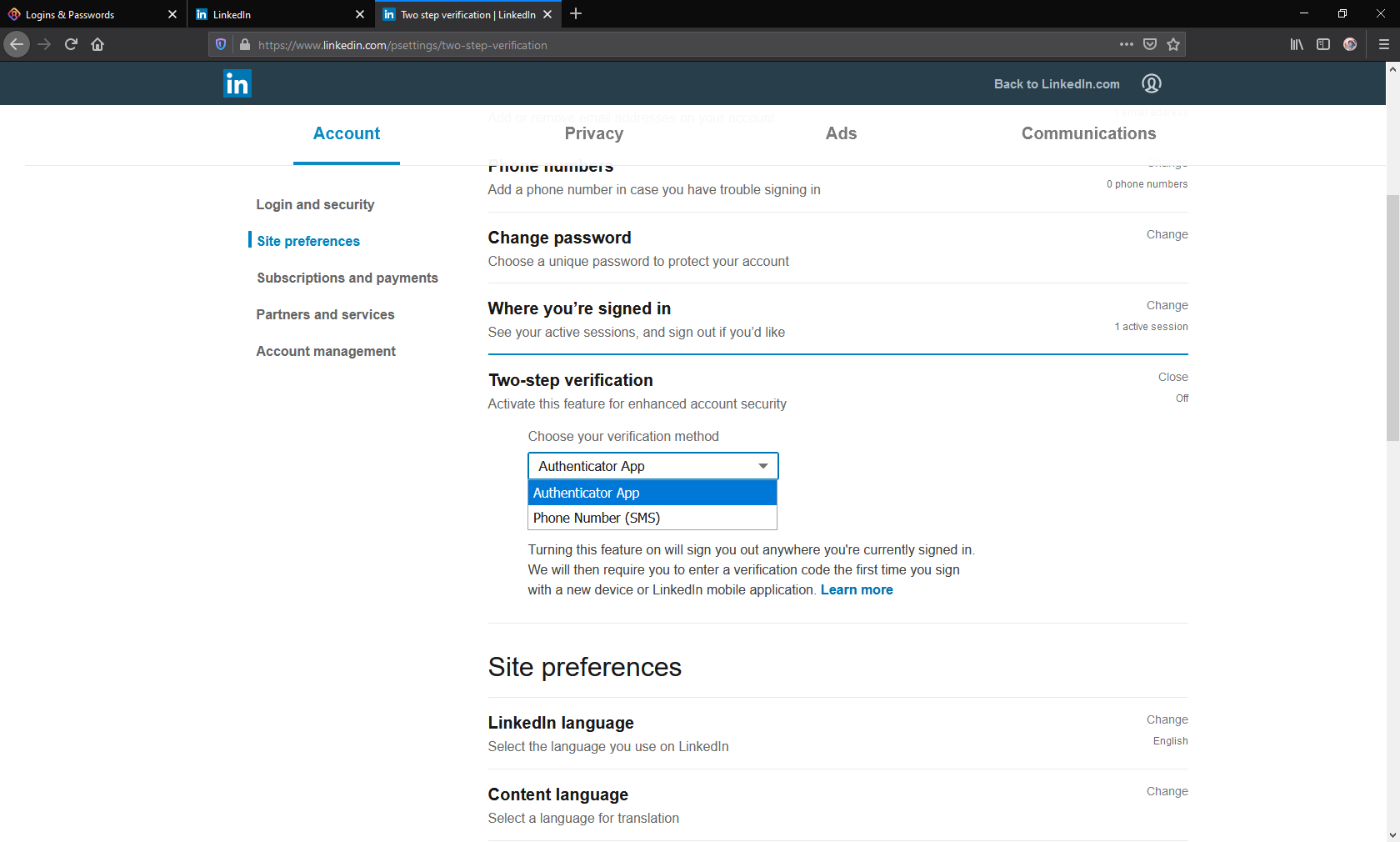Select Subscriptions and payments in sidebar
This screenshot has height=842, width=1400.
pyautogui.click(x=347, y=278)
